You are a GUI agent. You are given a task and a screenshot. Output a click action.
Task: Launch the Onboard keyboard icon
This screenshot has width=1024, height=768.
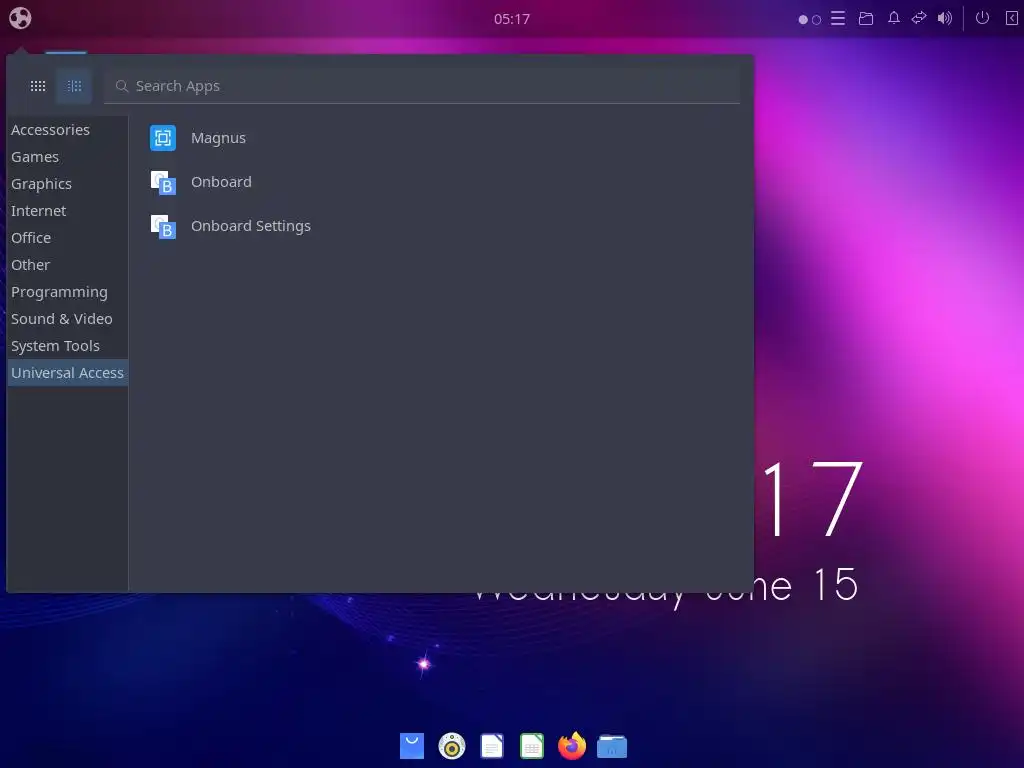pyautogui.click(x=163, y=182)
